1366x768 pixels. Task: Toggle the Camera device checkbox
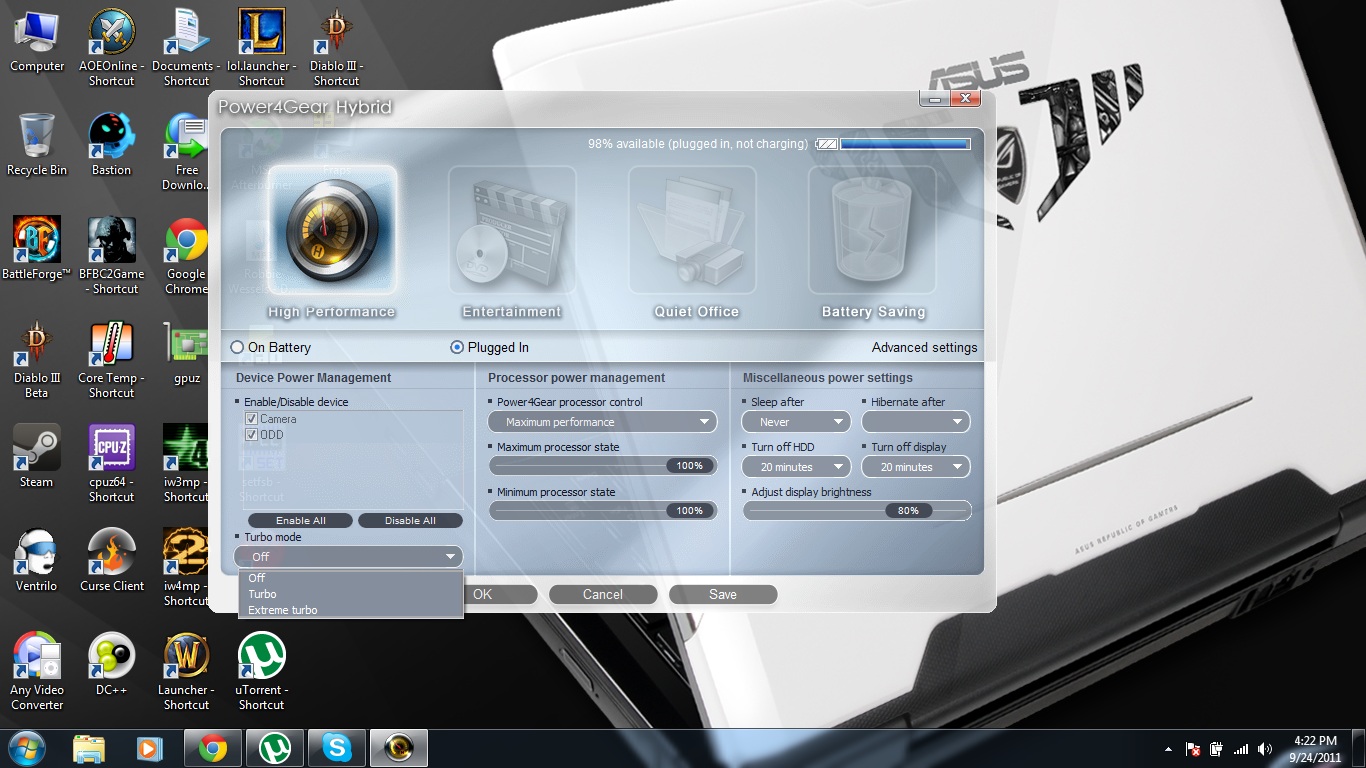click(x=252, y=419)
